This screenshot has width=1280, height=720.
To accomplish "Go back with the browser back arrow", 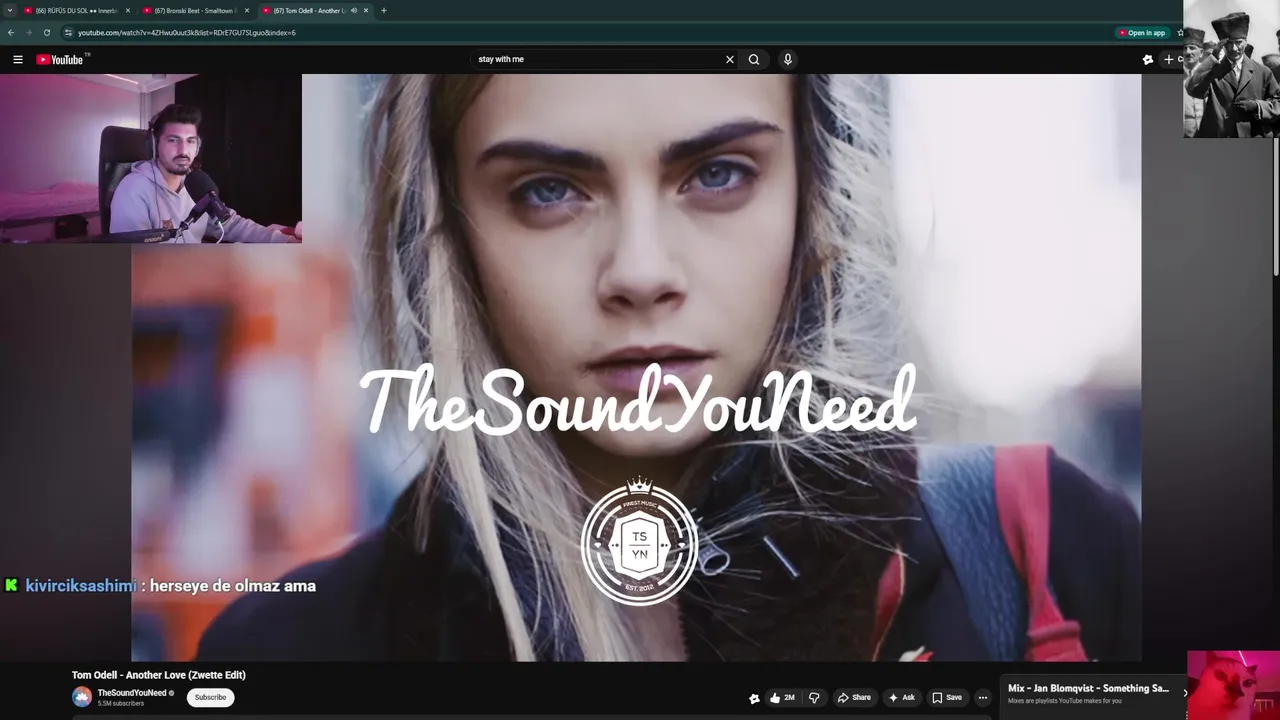I will pyautogui.click(x=11, y=32).
